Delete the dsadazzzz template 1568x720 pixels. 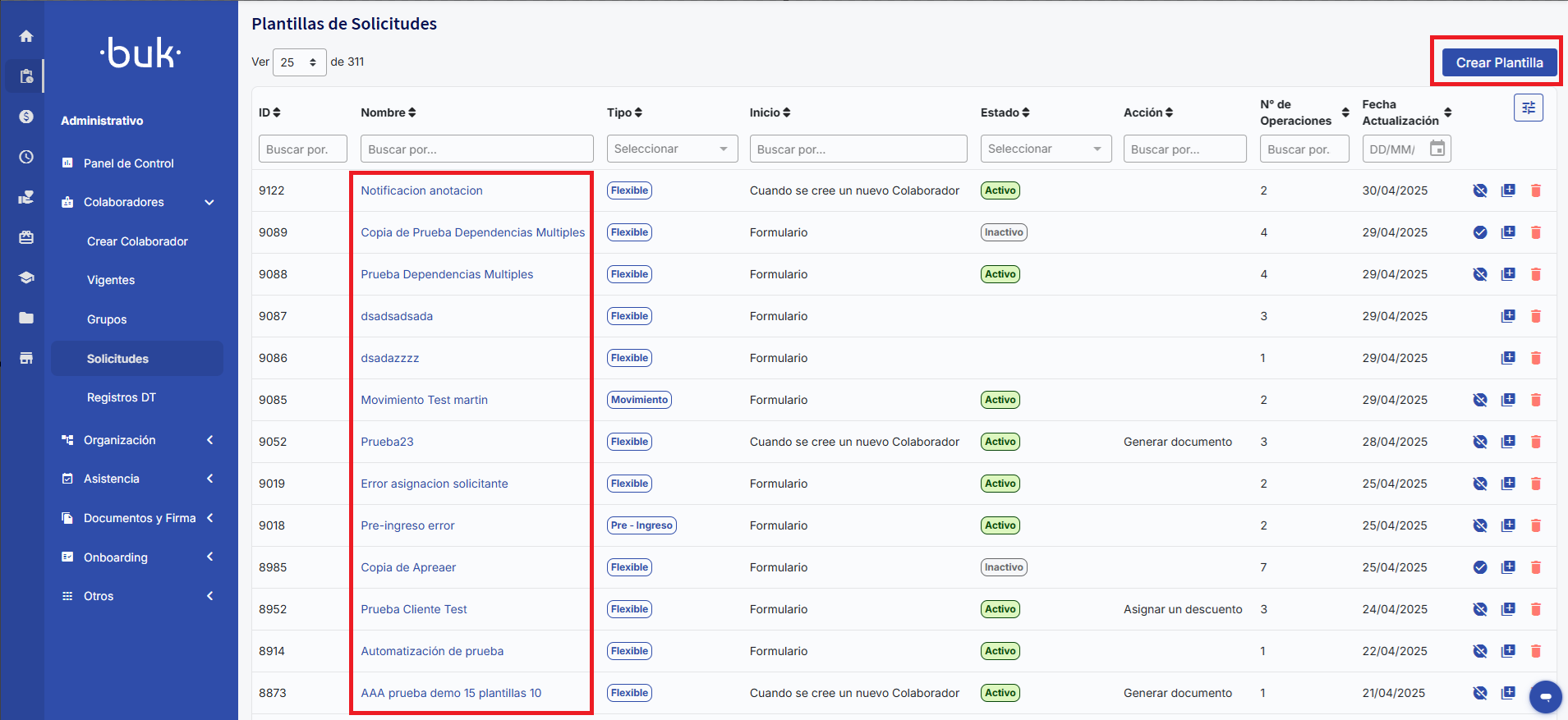[x=1536, y=358]
